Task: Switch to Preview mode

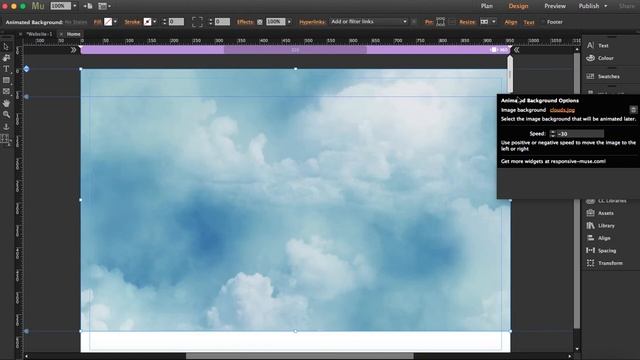Action: [x=555, y=6]
